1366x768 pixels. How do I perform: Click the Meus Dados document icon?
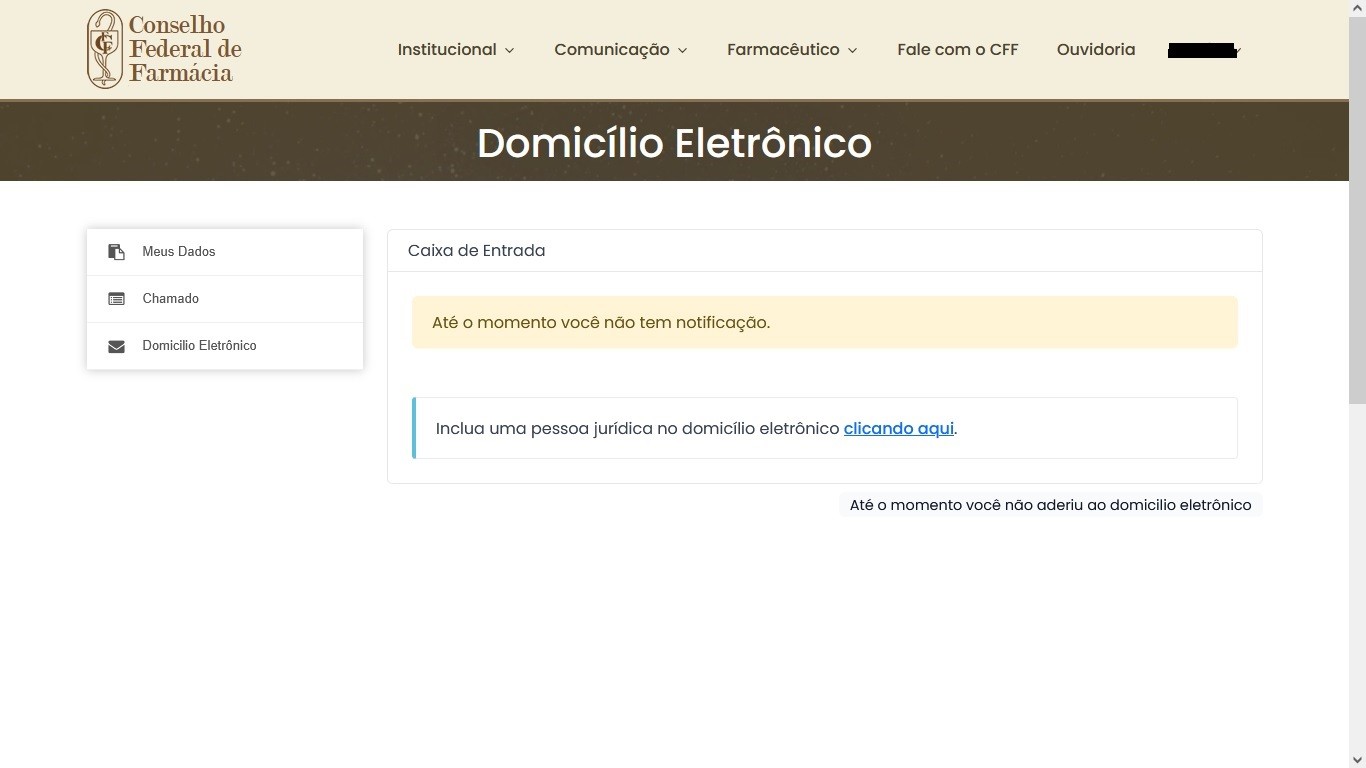tap(116, 252)
